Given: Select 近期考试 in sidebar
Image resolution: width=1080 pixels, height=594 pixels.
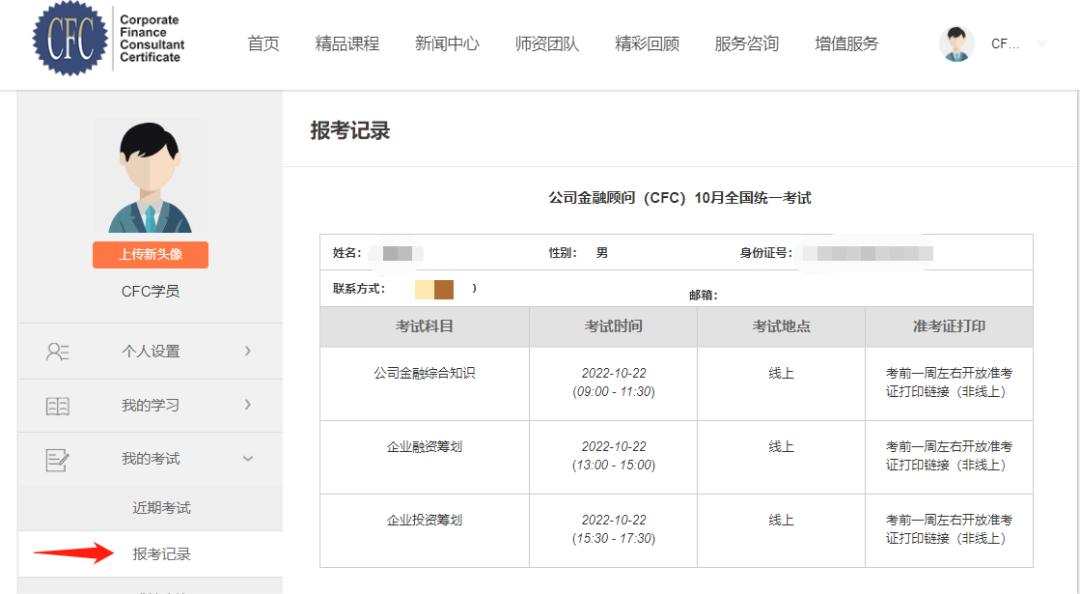Looking at the screenshot, I should pyautogui.click(x=161, y=508).
